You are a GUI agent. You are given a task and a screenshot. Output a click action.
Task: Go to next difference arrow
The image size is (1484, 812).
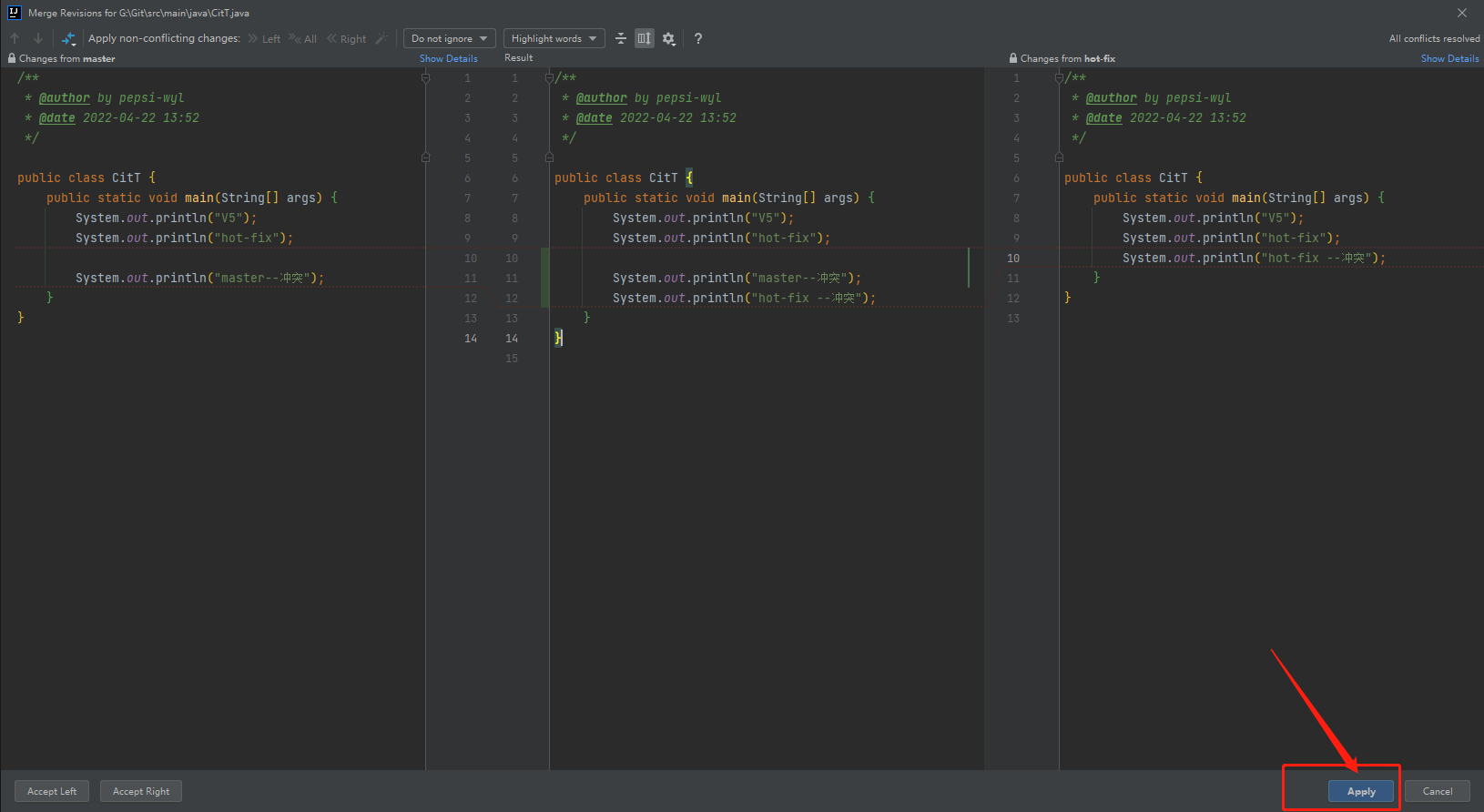coord(37,38)
